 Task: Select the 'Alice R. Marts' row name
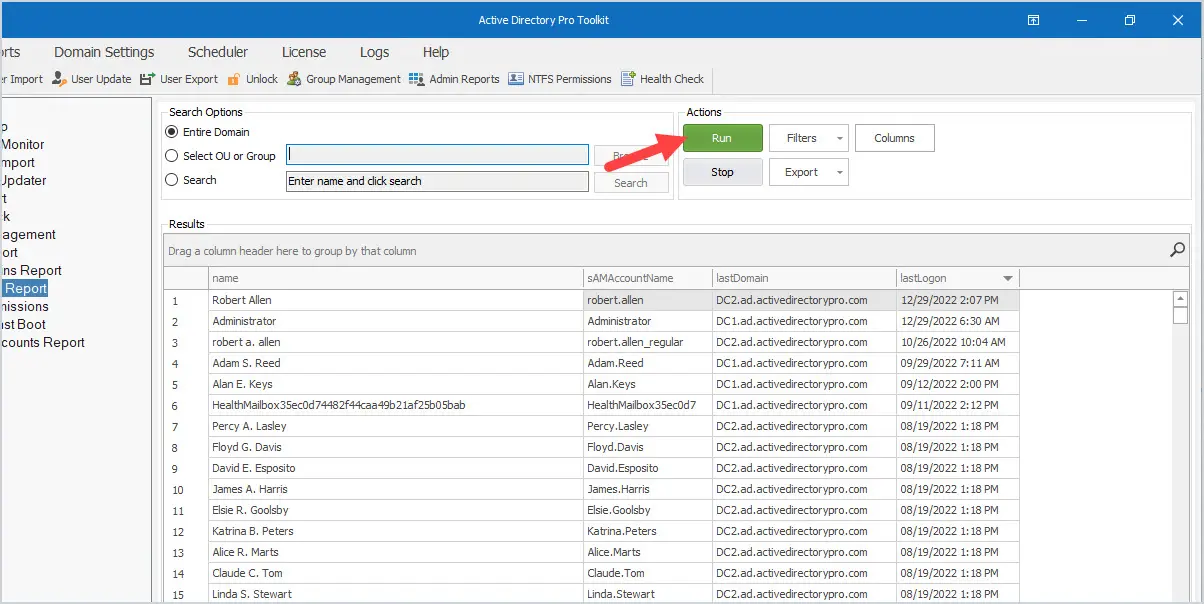(x=395, y=552)
